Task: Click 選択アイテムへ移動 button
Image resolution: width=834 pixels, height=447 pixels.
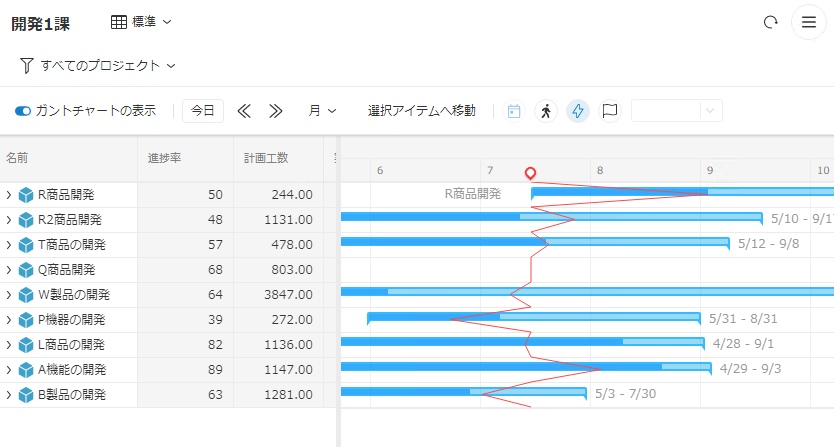Action: point(421,111)
